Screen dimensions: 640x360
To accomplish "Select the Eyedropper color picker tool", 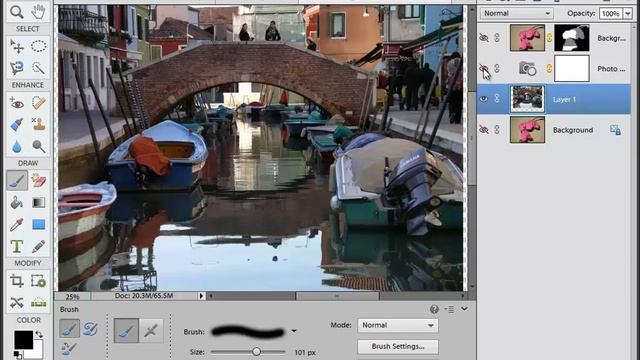I will coord(17,224).
